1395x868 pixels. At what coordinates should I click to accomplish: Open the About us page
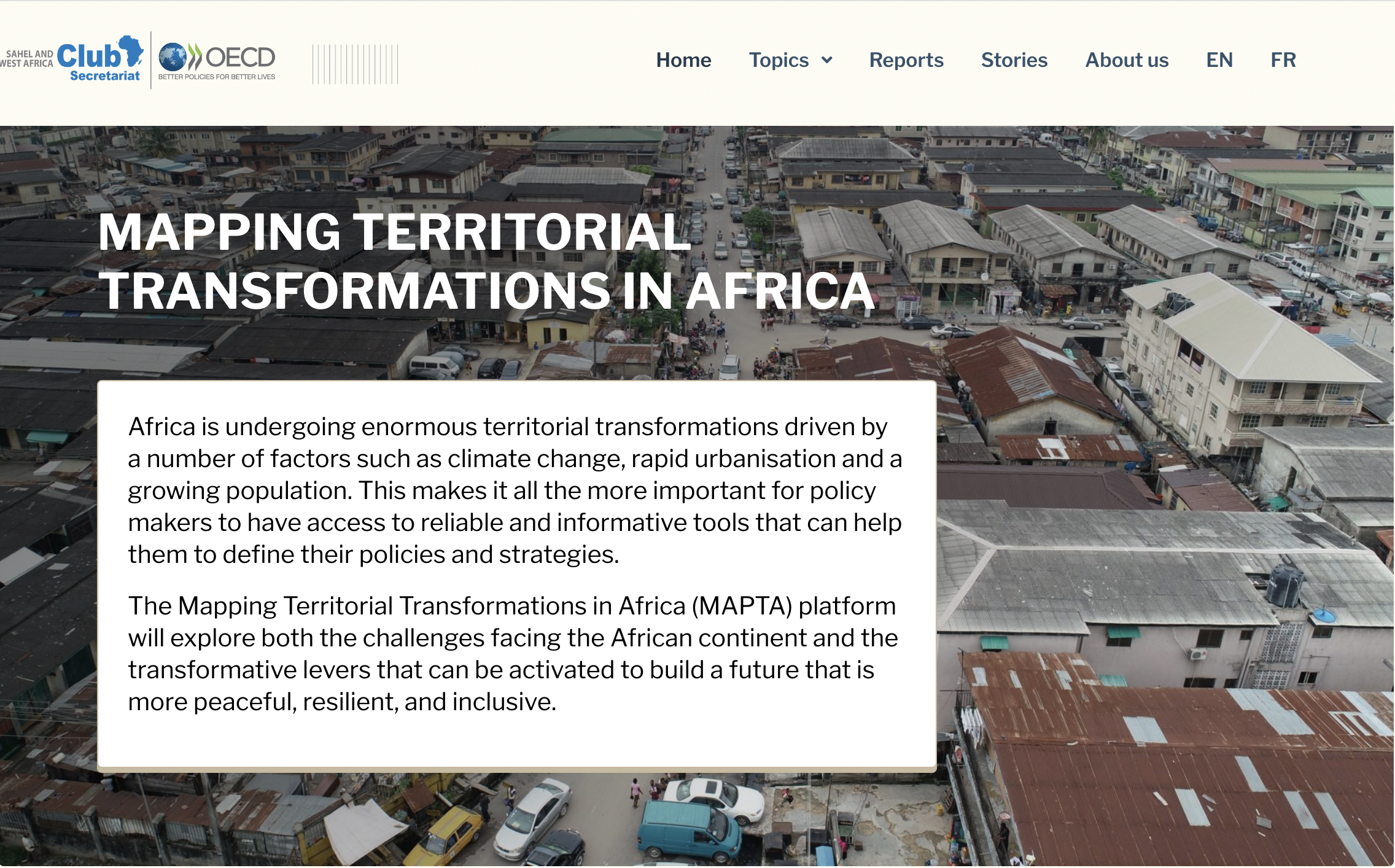(1127, 60)
